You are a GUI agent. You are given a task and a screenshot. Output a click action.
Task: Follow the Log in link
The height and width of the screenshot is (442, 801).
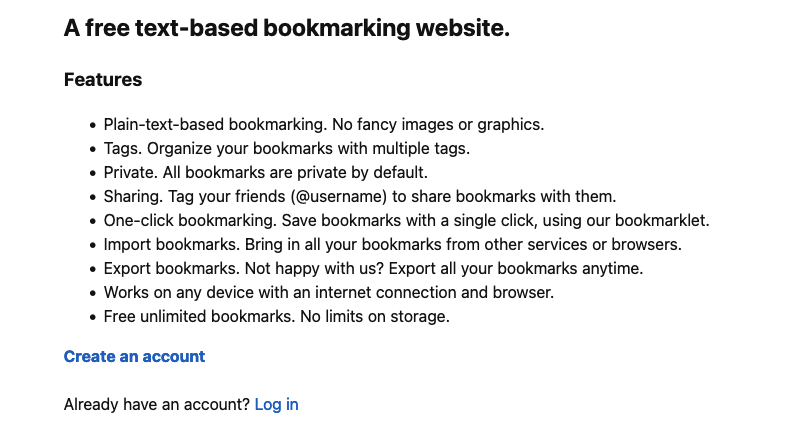click(x=276, y=405)
